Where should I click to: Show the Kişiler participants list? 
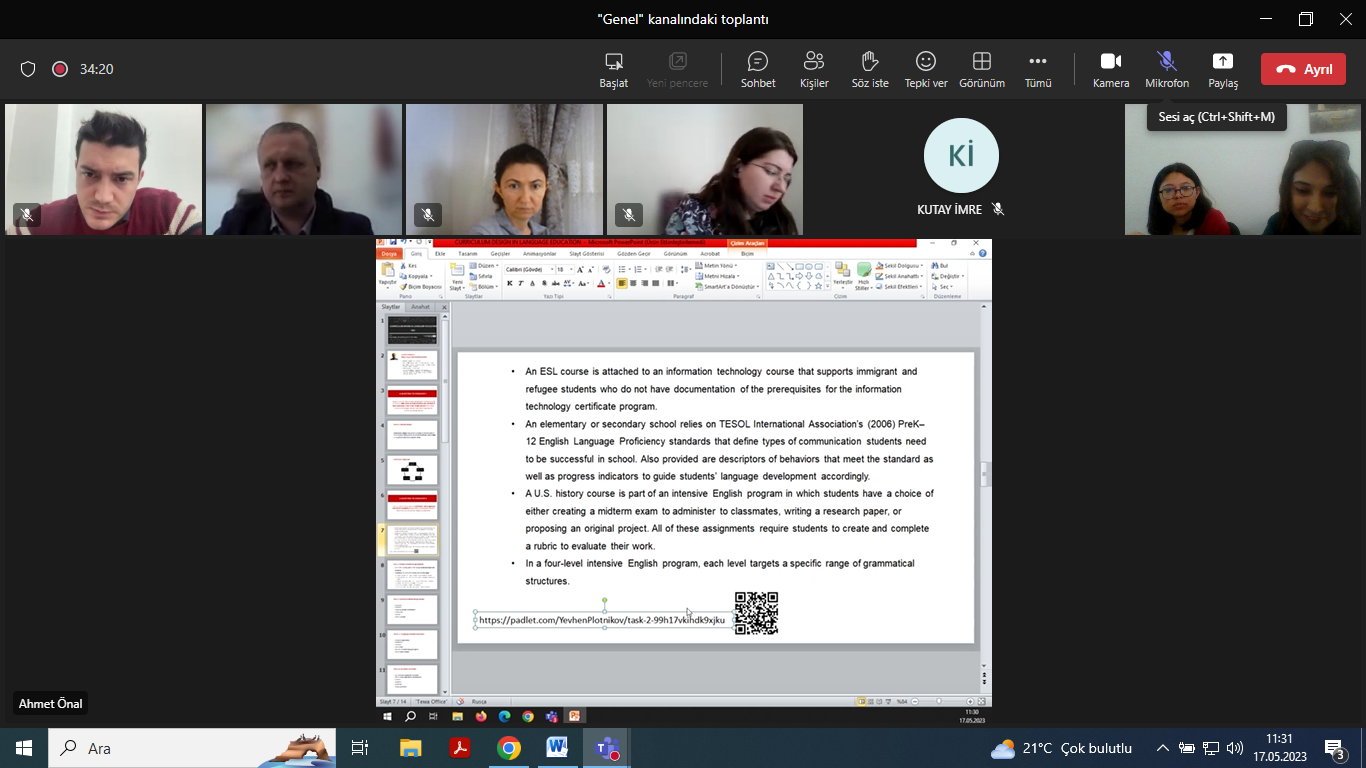[814, 69]
